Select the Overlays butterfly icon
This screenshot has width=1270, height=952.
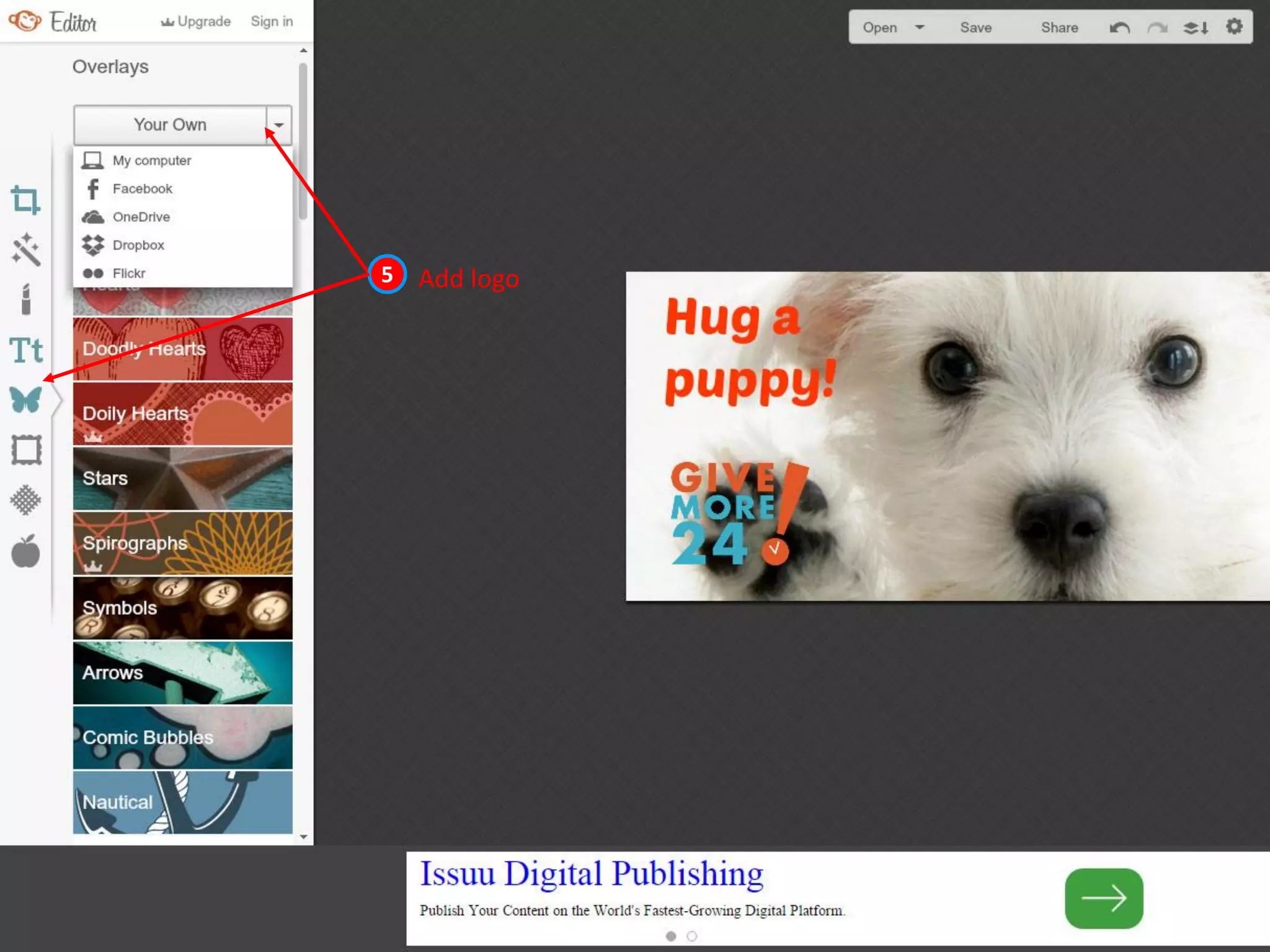[25, 400]
